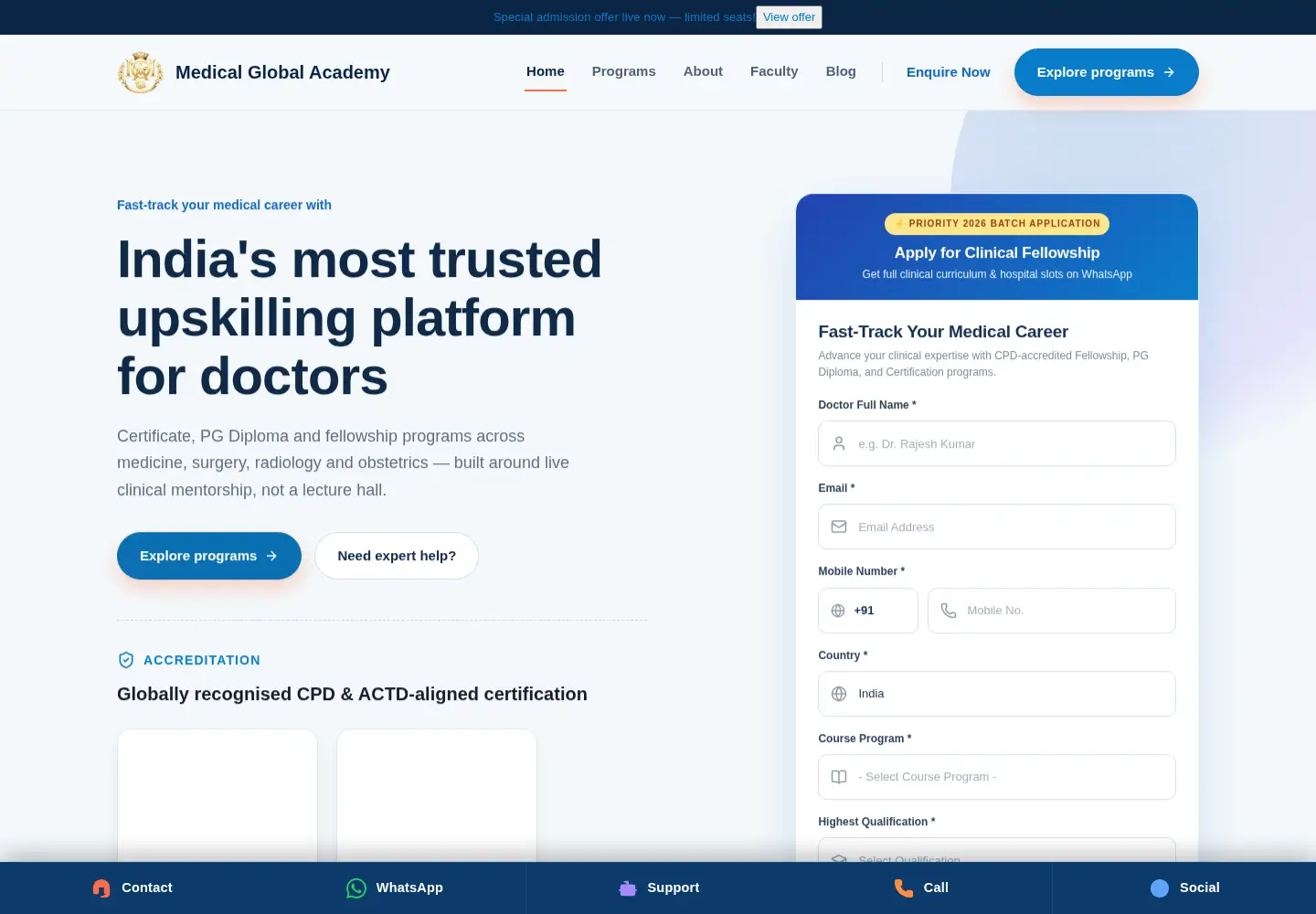Screen dimensions: 1316x914
Task: Open Social label in the bottom bar
Action: (x=1200, y=887)
